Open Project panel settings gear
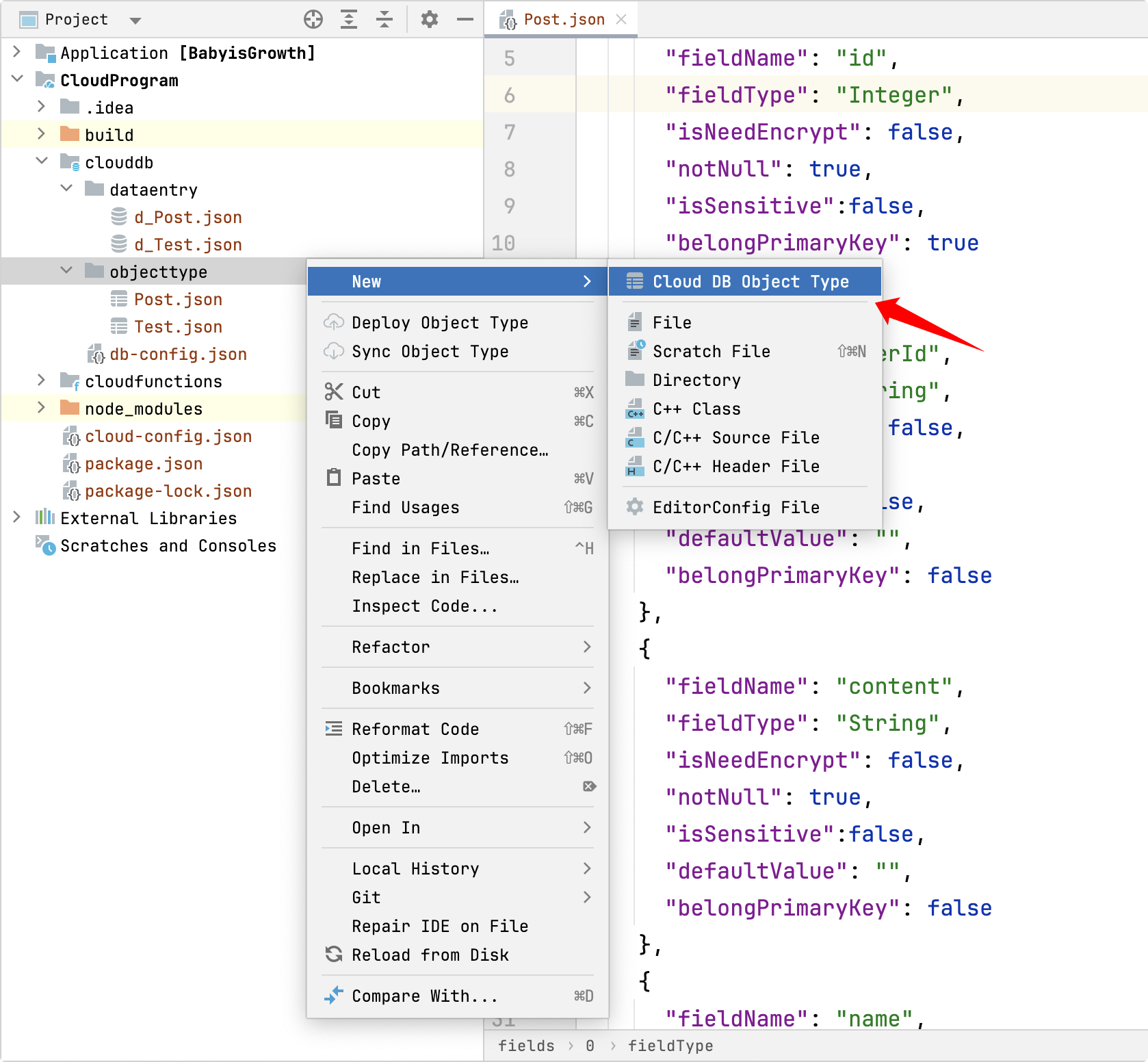 430,19
